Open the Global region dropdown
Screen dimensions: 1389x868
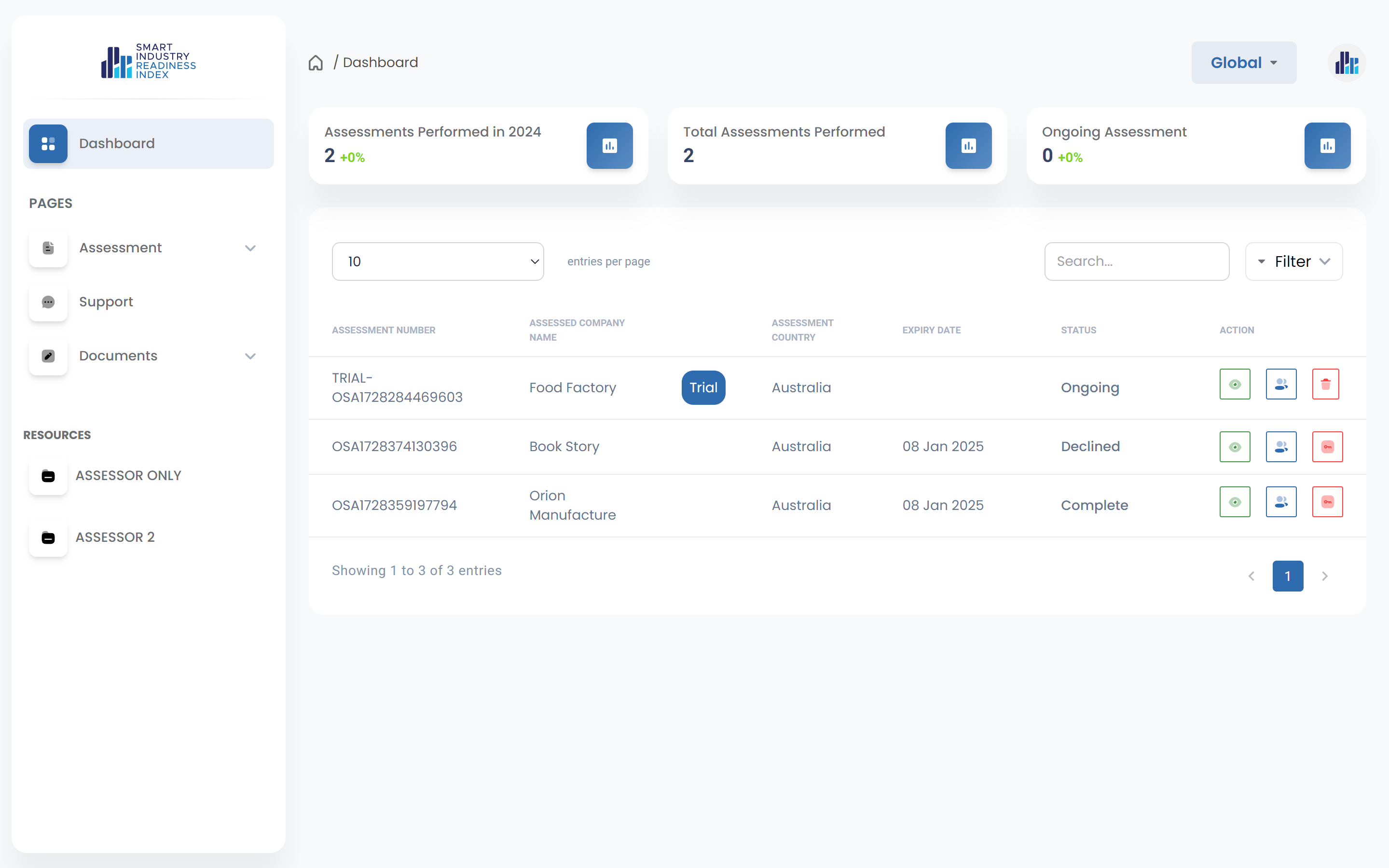pyautogui.click(x=1243, y=63)
